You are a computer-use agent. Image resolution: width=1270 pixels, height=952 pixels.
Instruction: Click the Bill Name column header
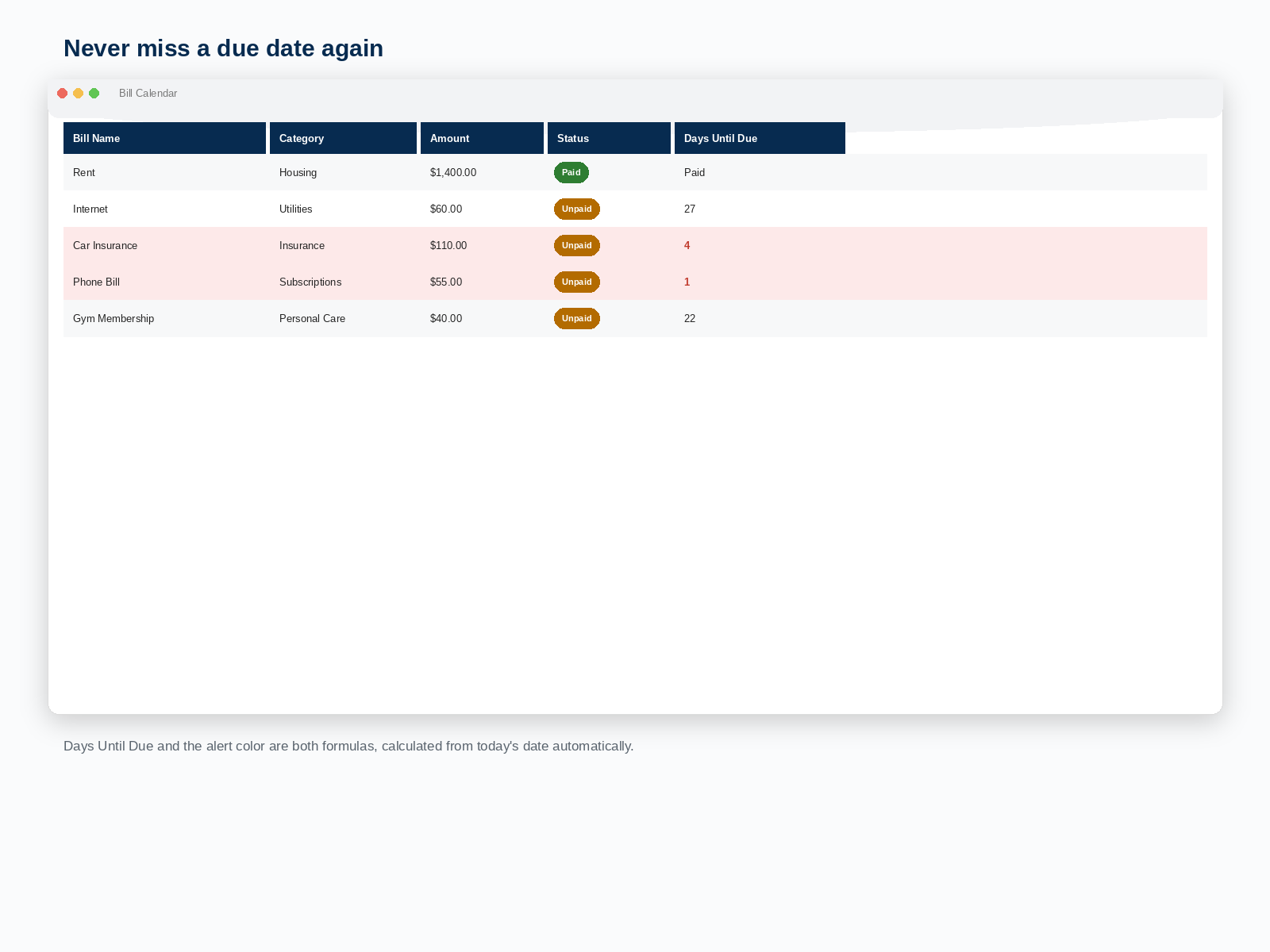164,138
